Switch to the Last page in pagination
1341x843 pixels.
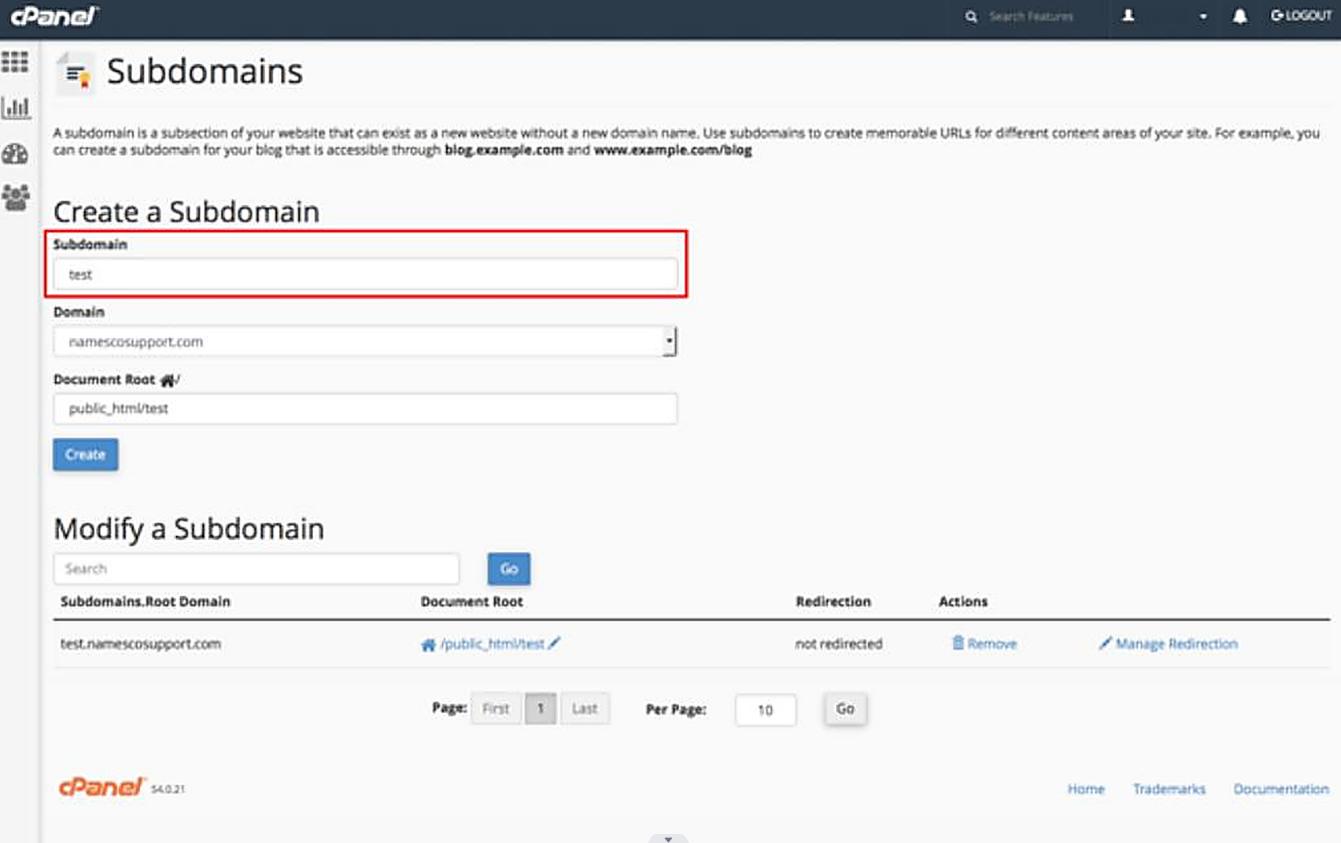[x=584, y=707]
